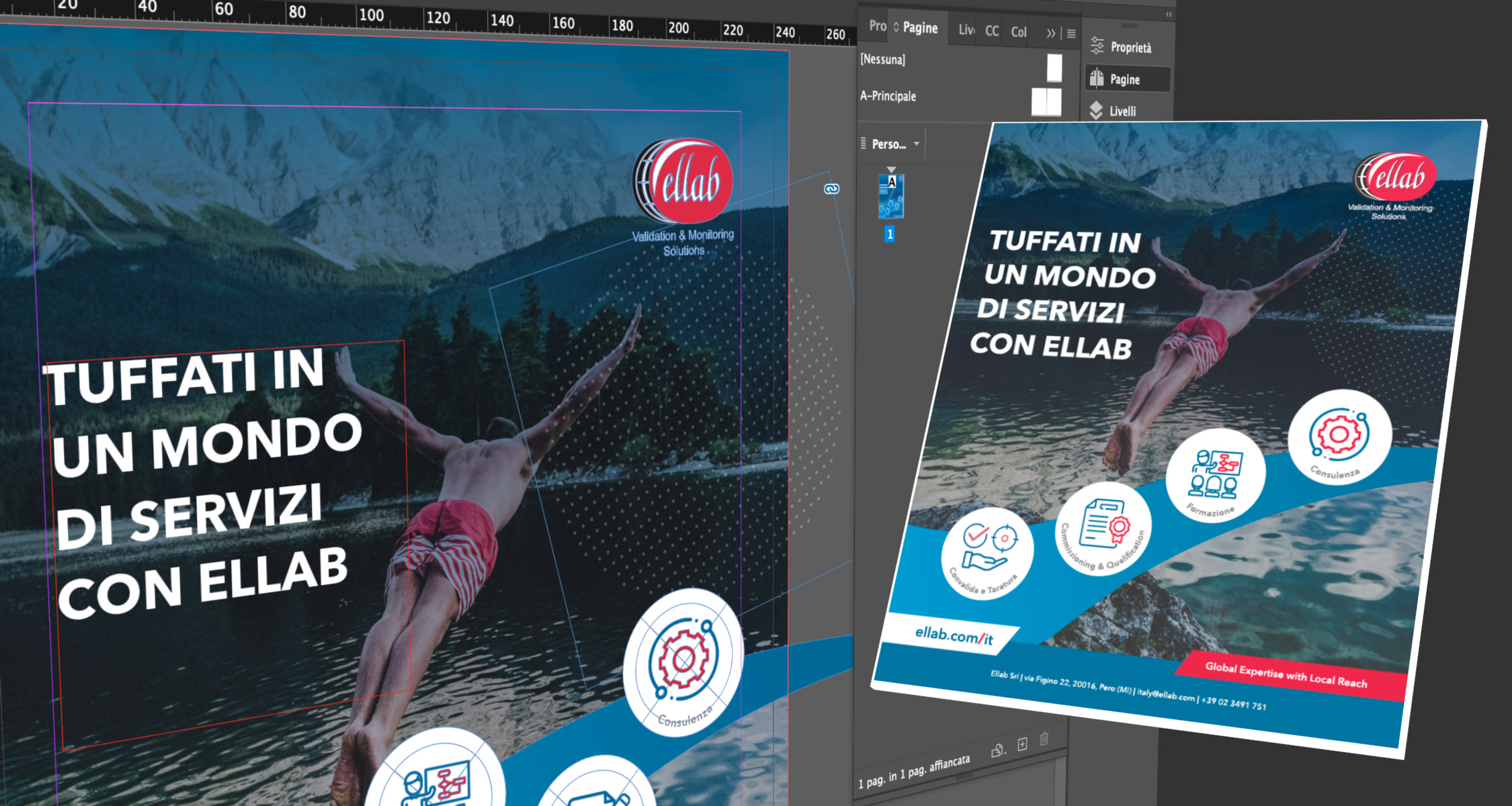The image size is (1512, 806).
Task: Open the Pagine panel hamburger menu
Action: tap(1071, 34)
